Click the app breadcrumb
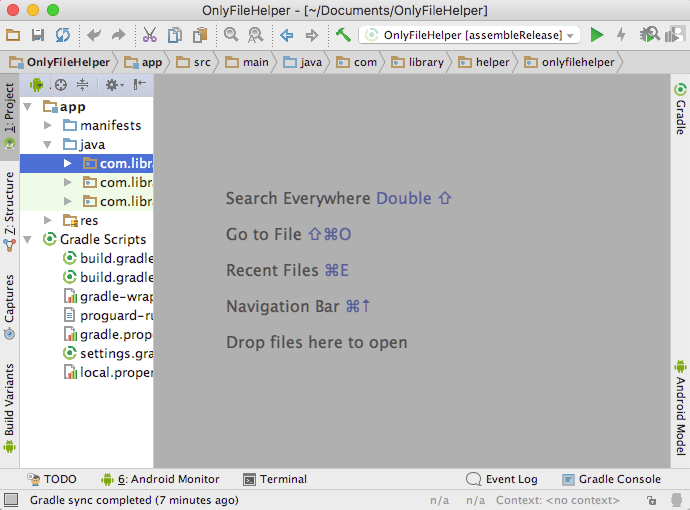Screen dimensions: 690x510 tap(143, 62)
